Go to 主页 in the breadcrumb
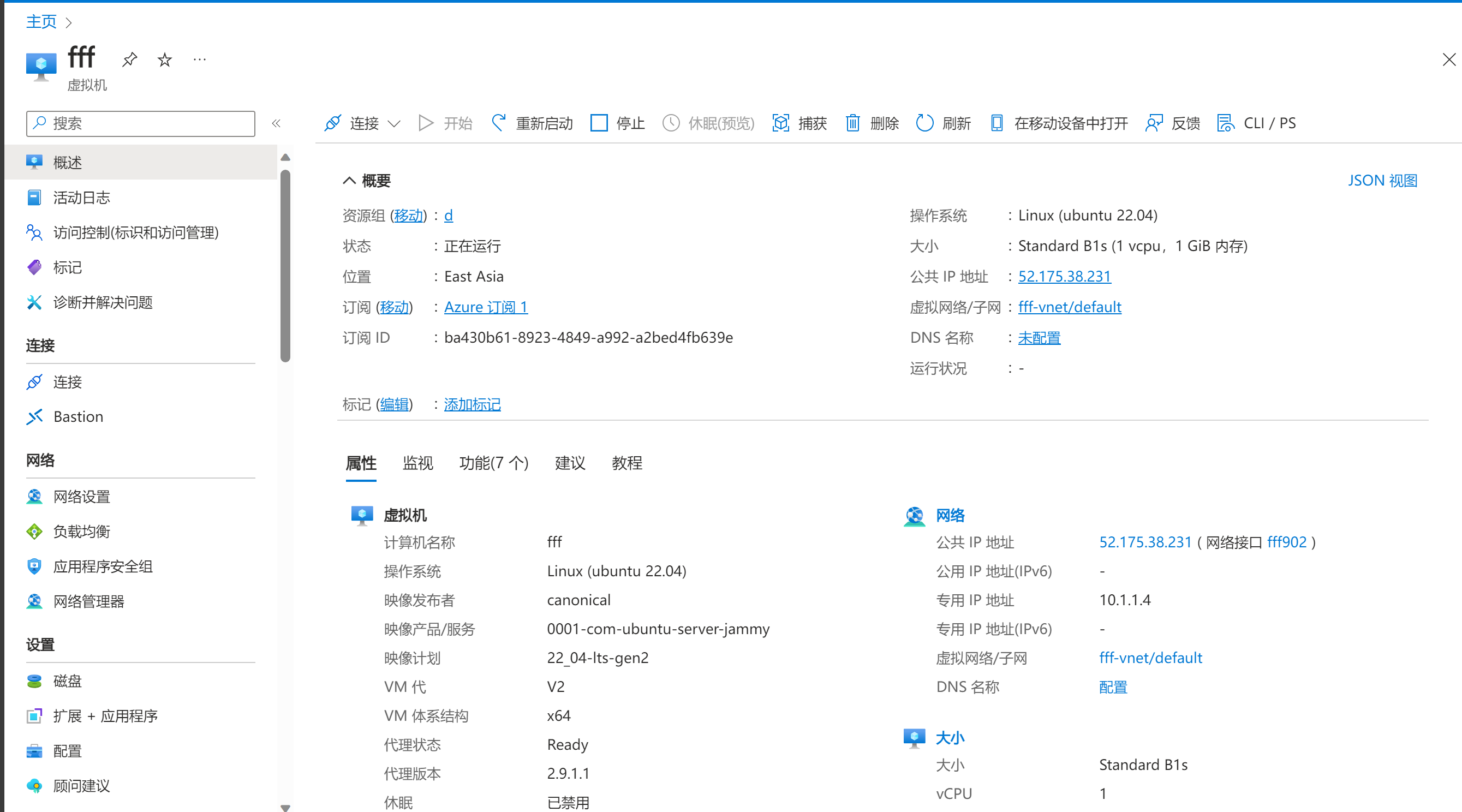The image size is (1462, 812). [x=41, y=22]
